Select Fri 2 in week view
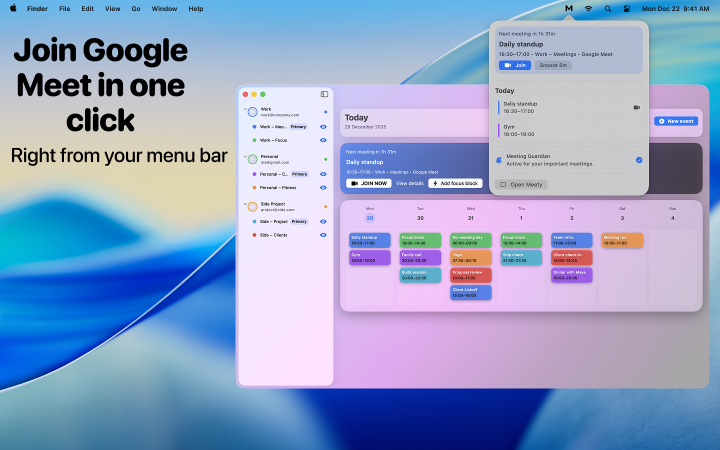The width and height of the screenshot is (720, 450). coord(572,218)
